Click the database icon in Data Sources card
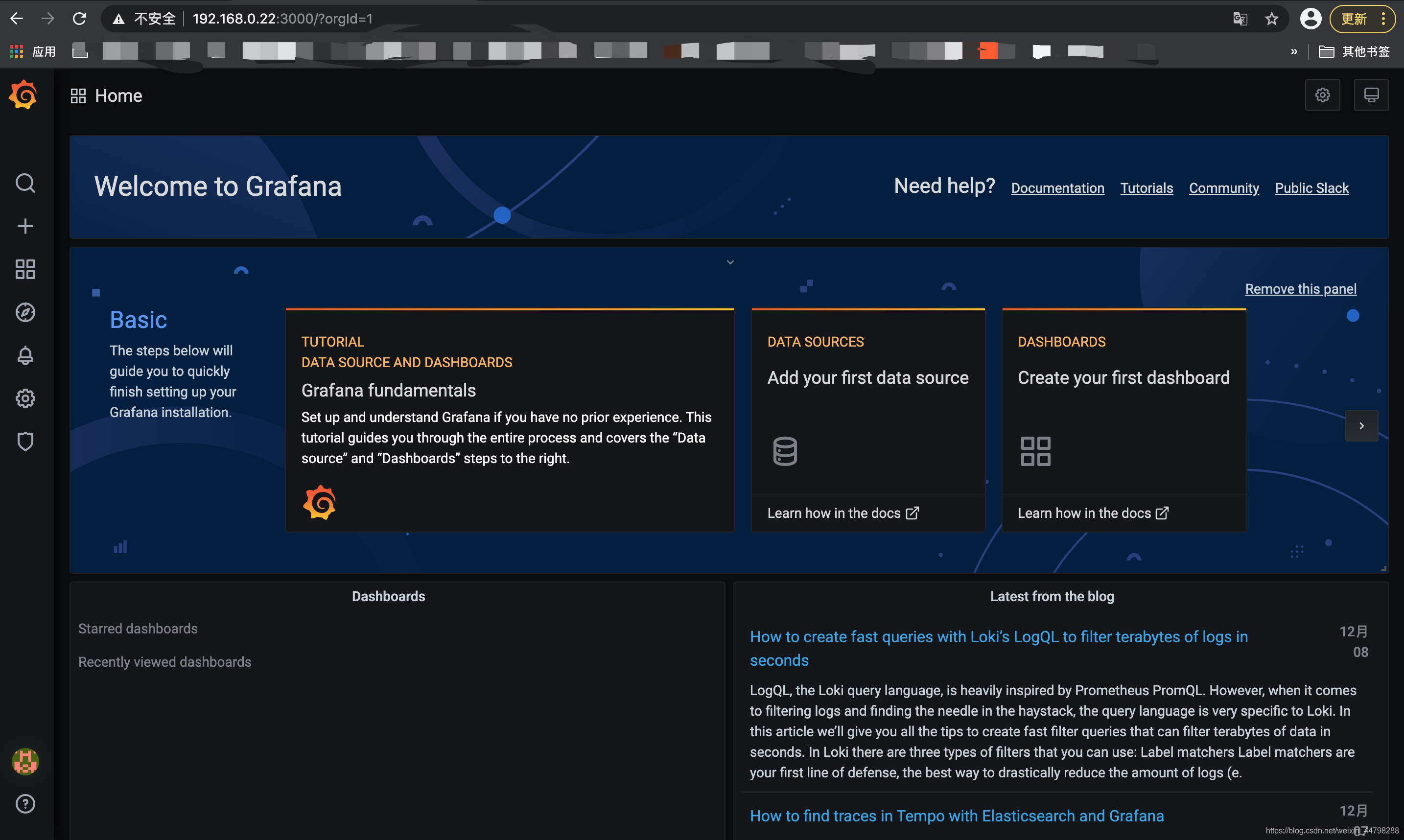Viewport: 1404px width, 840px height. [x=785, y=451]
